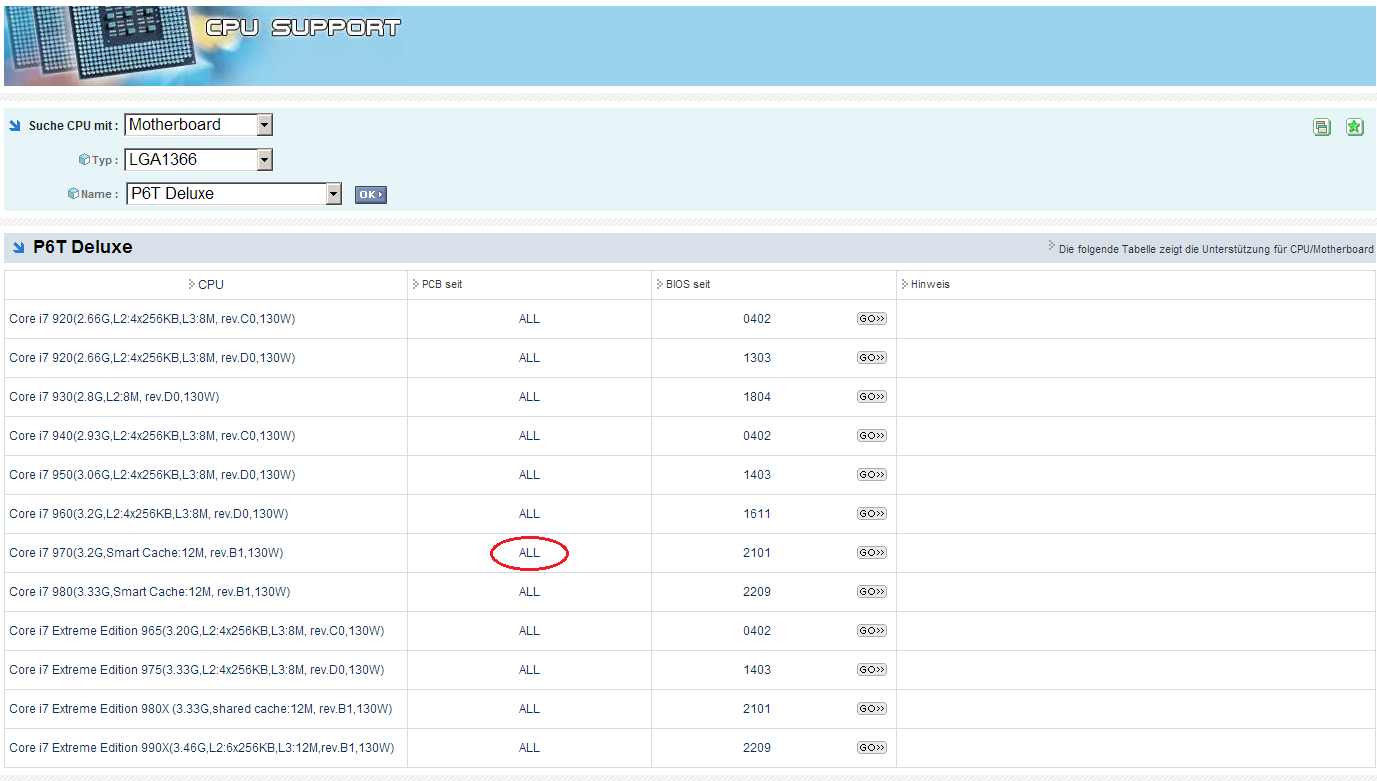This screenshot has width=1377, height=781.
Task: Click GO button in Extreme Edition 990X row
Action: tap(871, 748)
